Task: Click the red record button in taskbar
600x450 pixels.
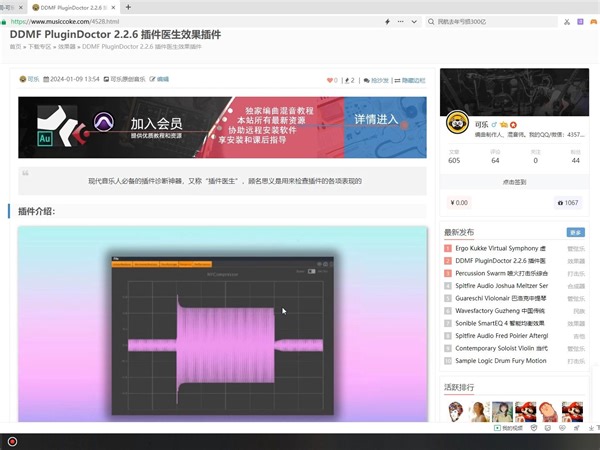Action: pos(12,442)
